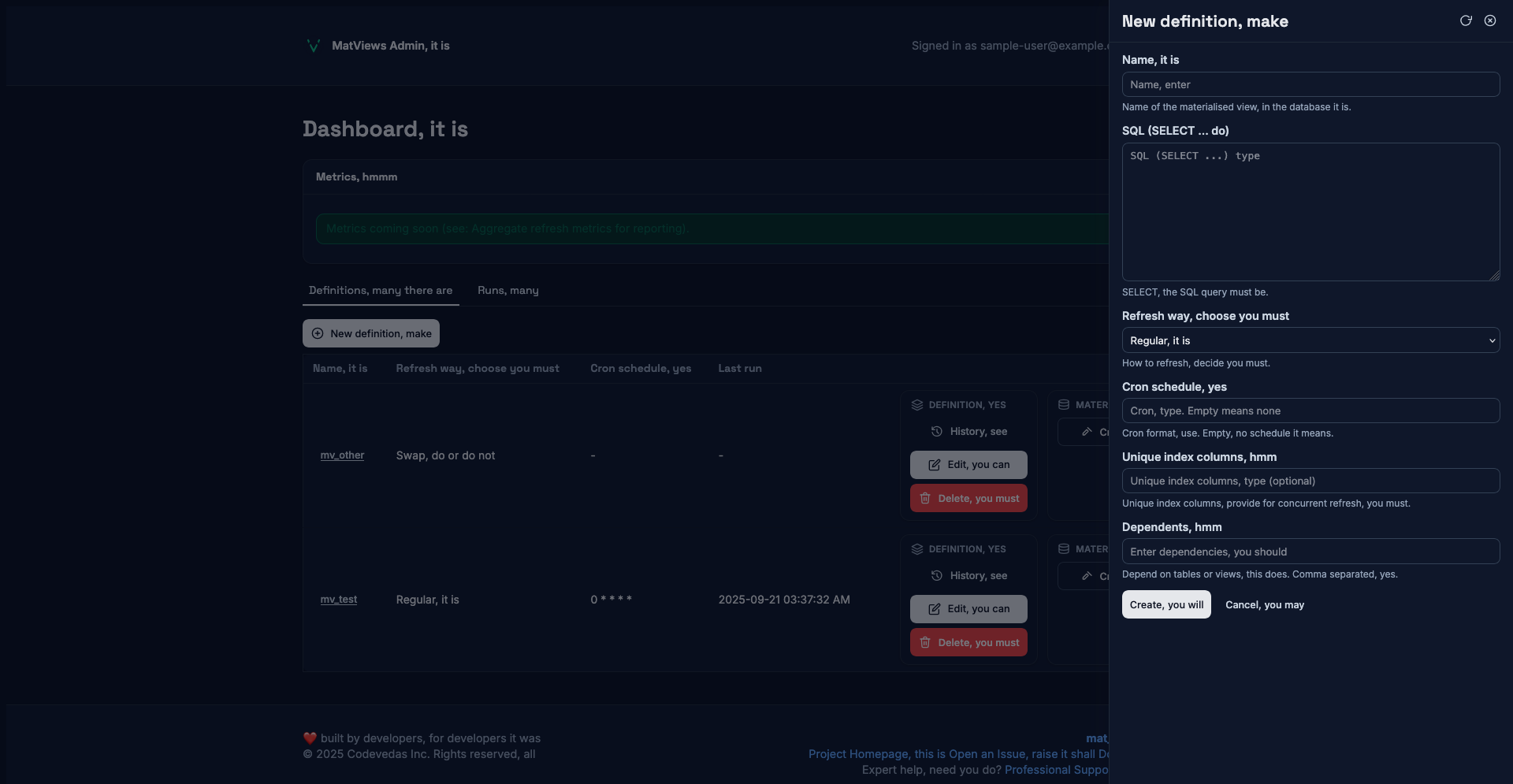Screen dimensions: 1513x784
Task: Click the MatViews Admin logo icon
Action: (313, 46)
